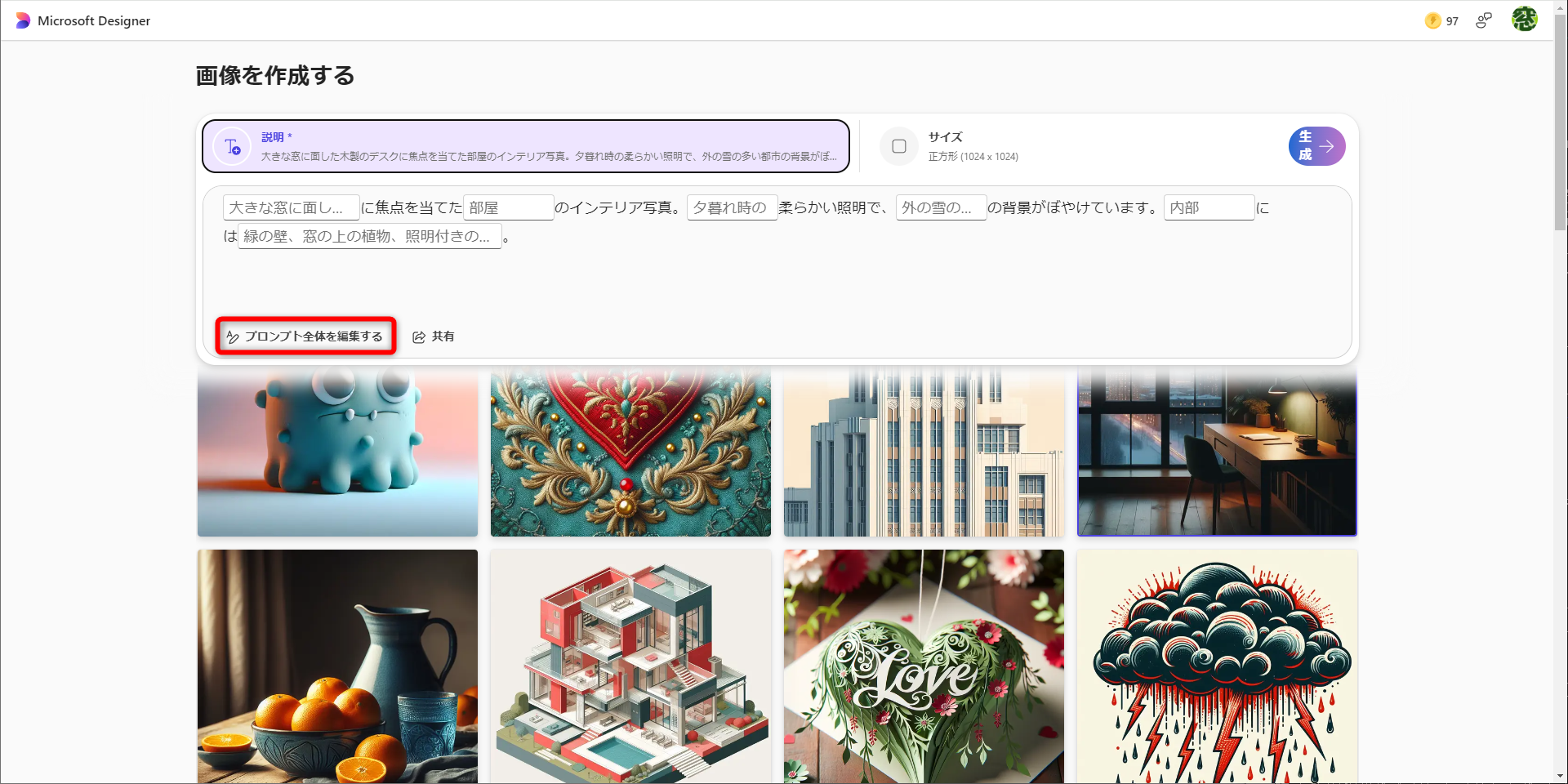
Task: Click the coin icon showing 97 credits
Action: click(1434, 20)
